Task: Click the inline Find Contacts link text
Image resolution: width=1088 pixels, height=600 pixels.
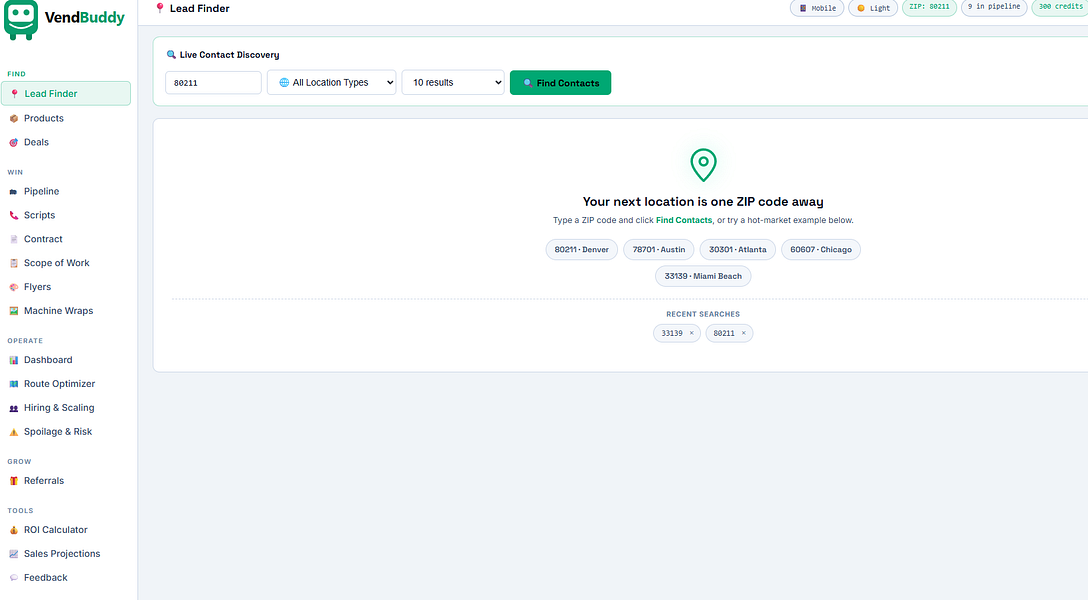Action: (683, 221)
